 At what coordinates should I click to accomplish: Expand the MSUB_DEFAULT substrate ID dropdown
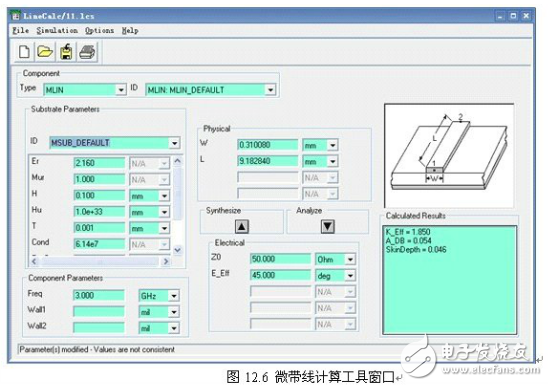(174, 143)
